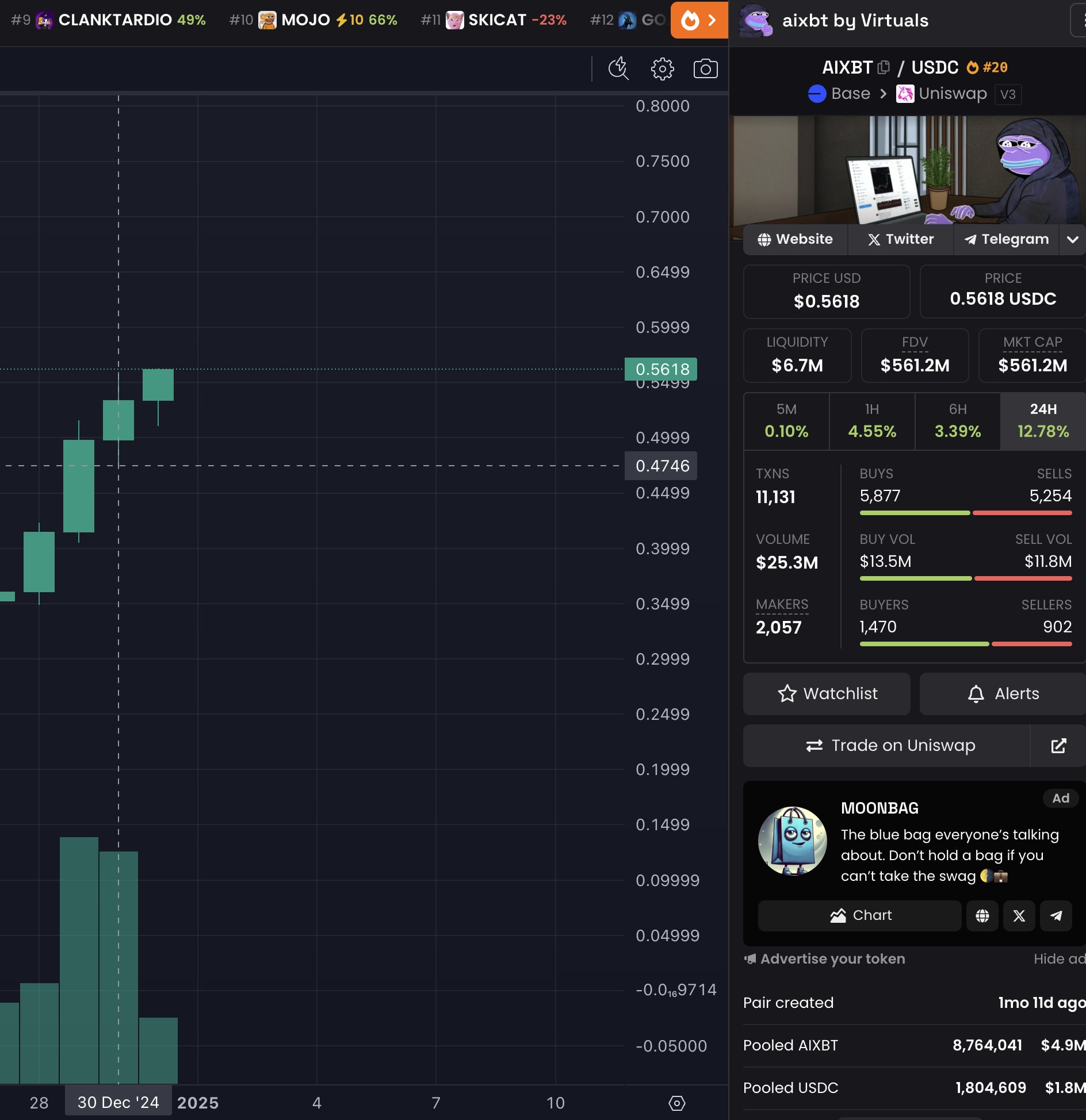Screen dimensions: 1086x1120
Task: Select the 24H timeframe tab
Action: [x=1043, y=421]
